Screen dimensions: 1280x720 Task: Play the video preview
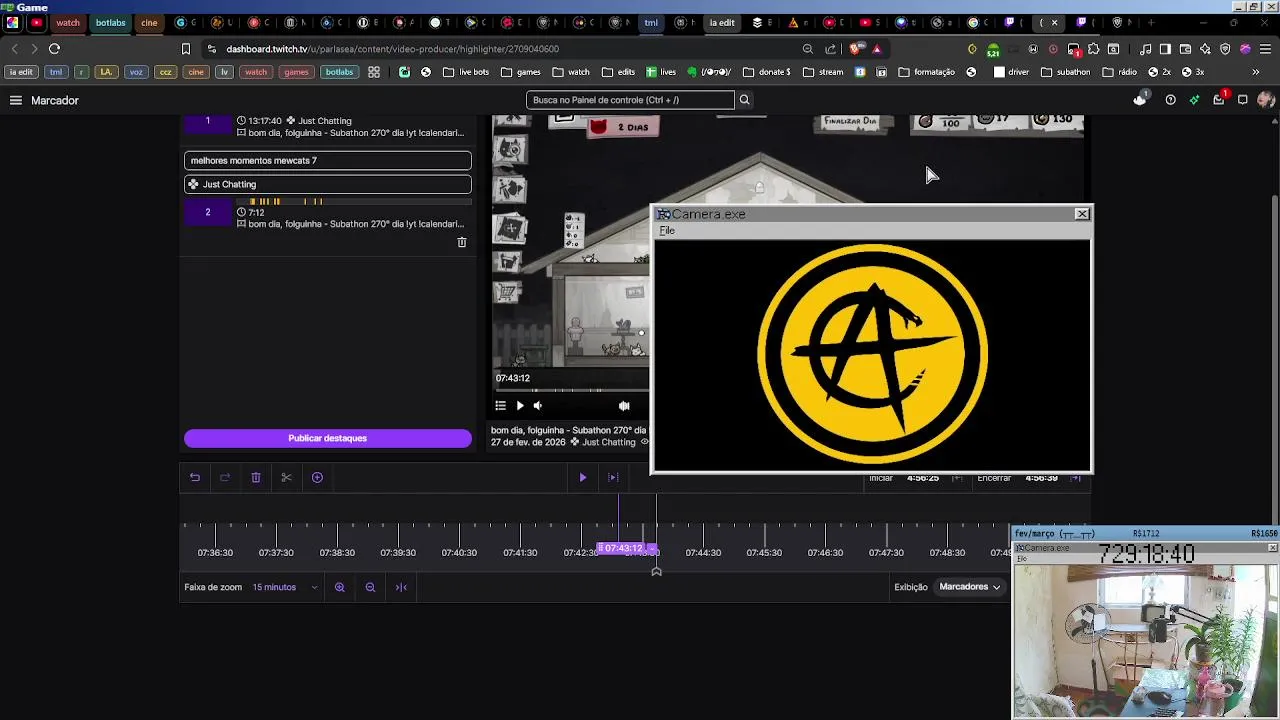click(x=520, y=406)
